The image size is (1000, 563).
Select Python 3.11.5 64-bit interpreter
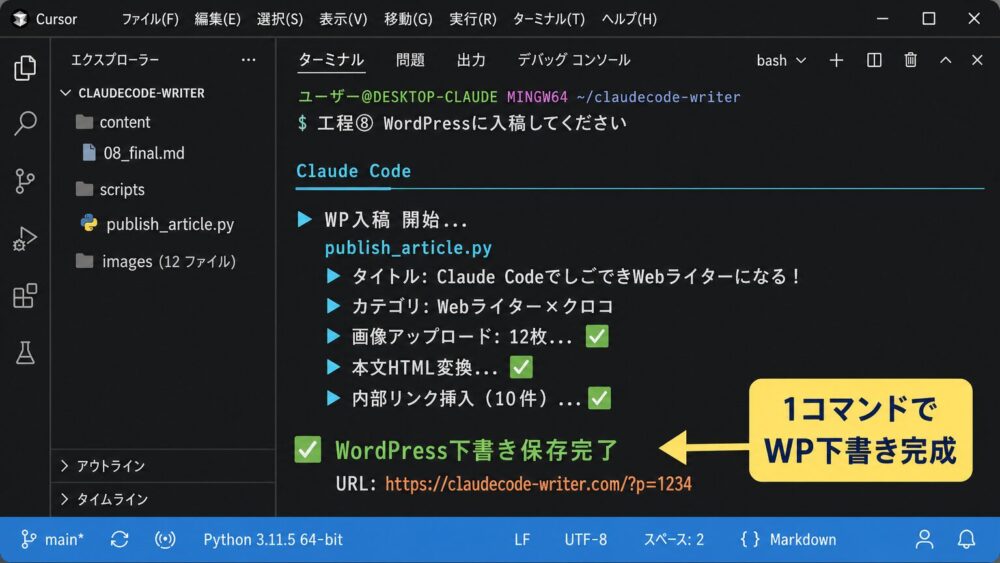point(273,539)
